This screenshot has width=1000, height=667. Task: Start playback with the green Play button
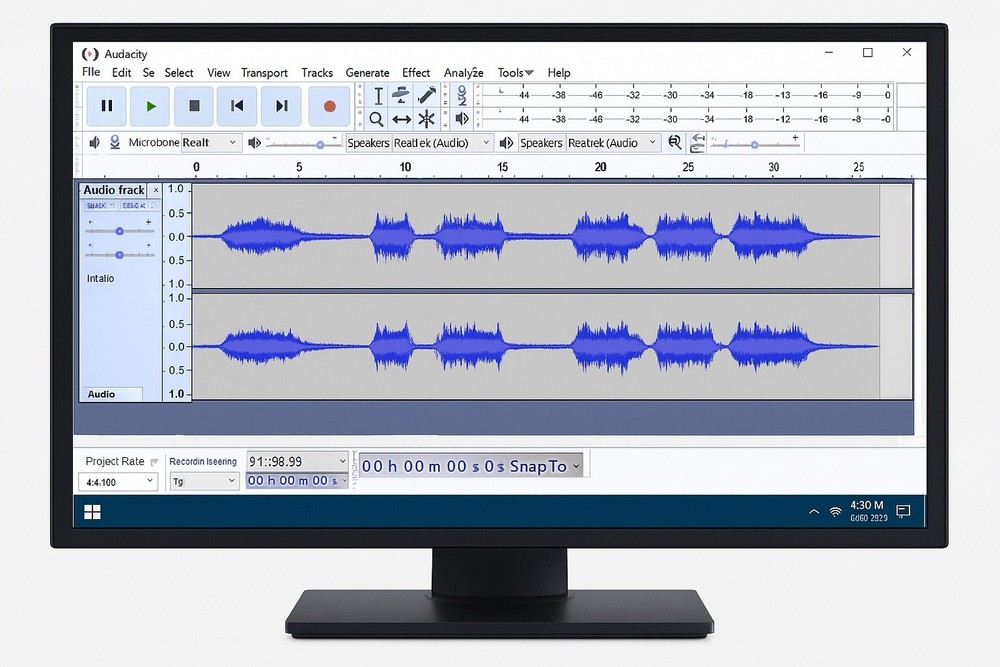point(151,106)
